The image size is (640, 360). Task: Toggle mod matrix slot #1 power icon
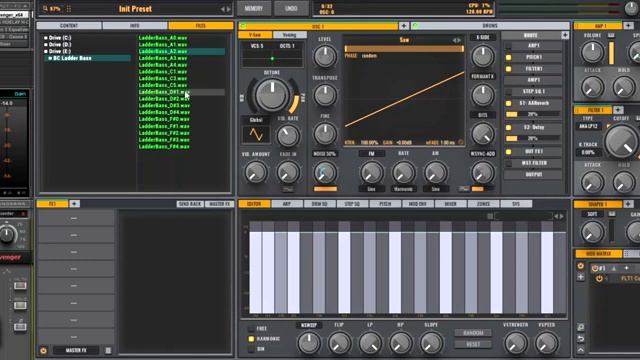tap(595, 268)
